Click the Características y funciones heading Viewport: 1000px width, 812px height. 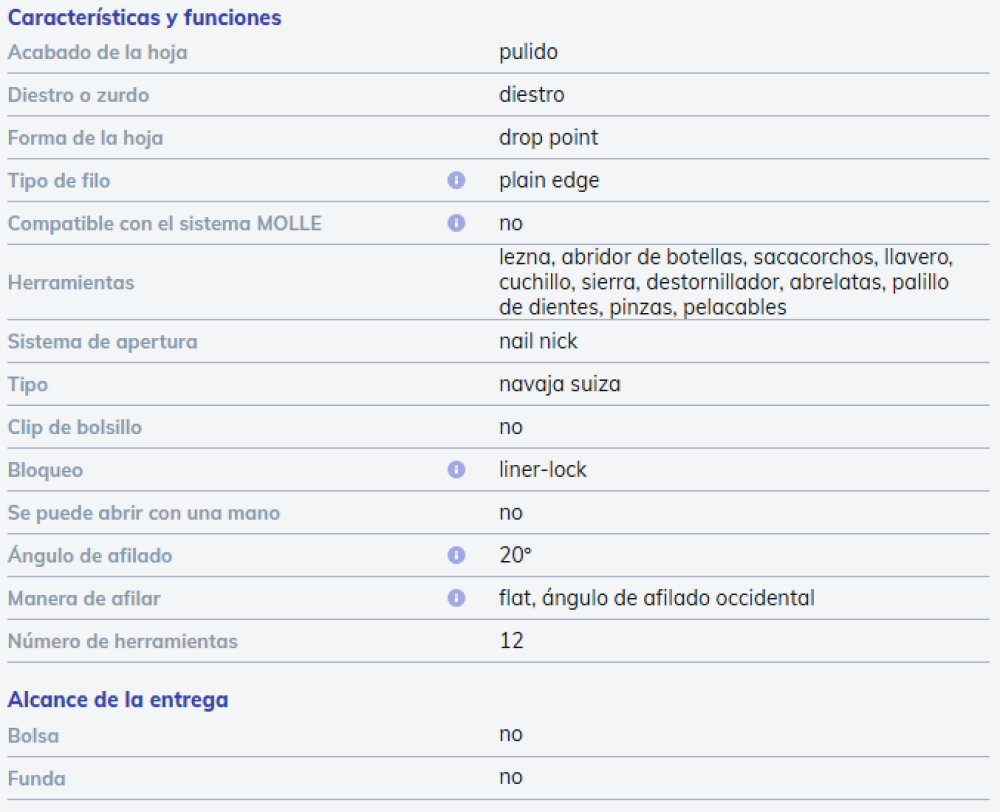coord(144,18)
